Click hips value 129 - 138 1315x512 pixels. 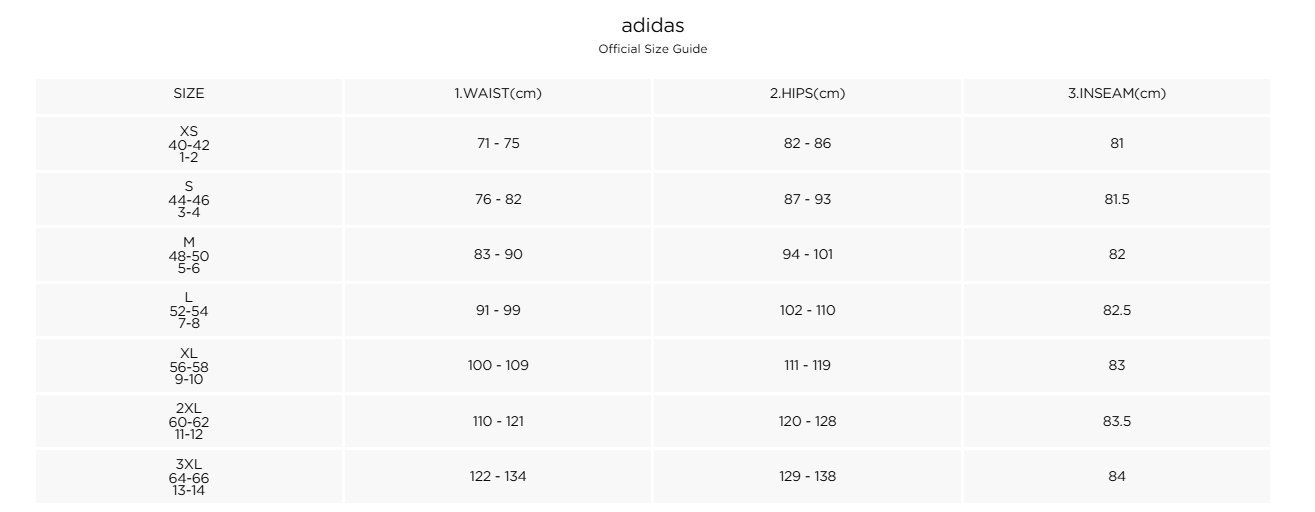(x=807, y=477)
